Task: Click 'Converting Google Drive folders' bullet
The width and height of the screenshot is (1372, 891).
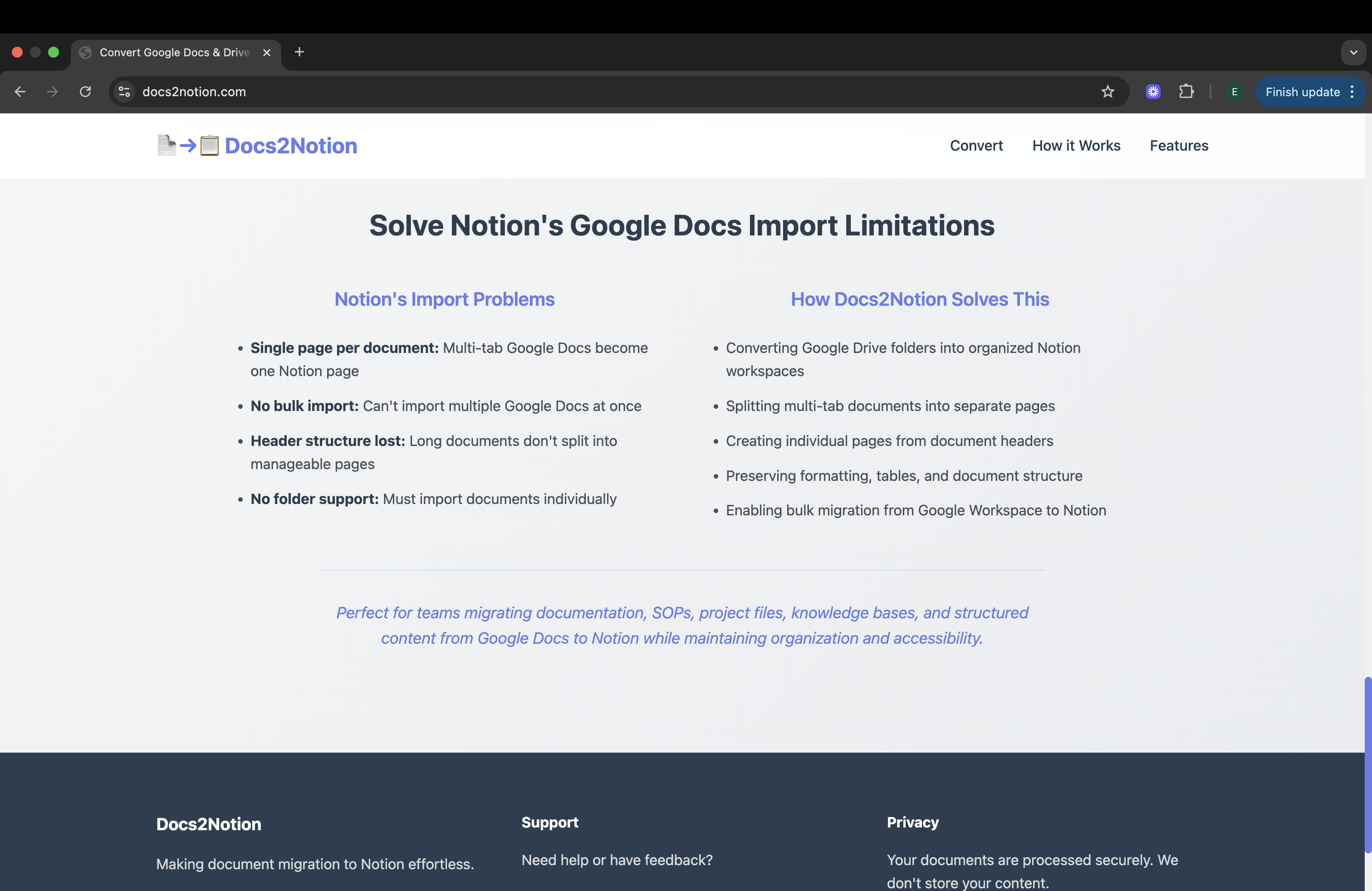Action: click(x=903, y=360)
